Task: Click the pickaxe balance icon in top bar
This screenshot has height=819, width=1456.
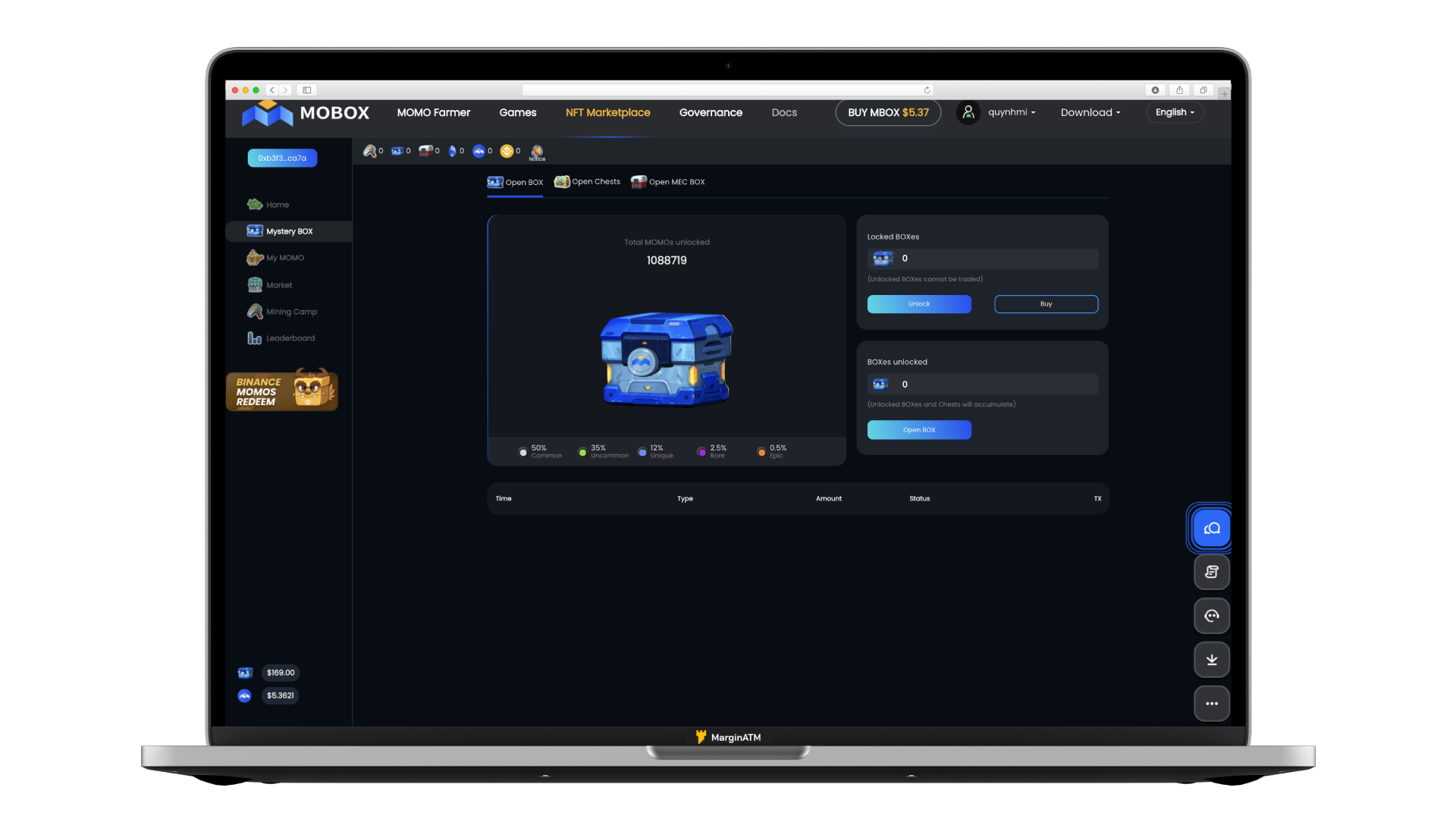Action: click(x=369, y=151)
